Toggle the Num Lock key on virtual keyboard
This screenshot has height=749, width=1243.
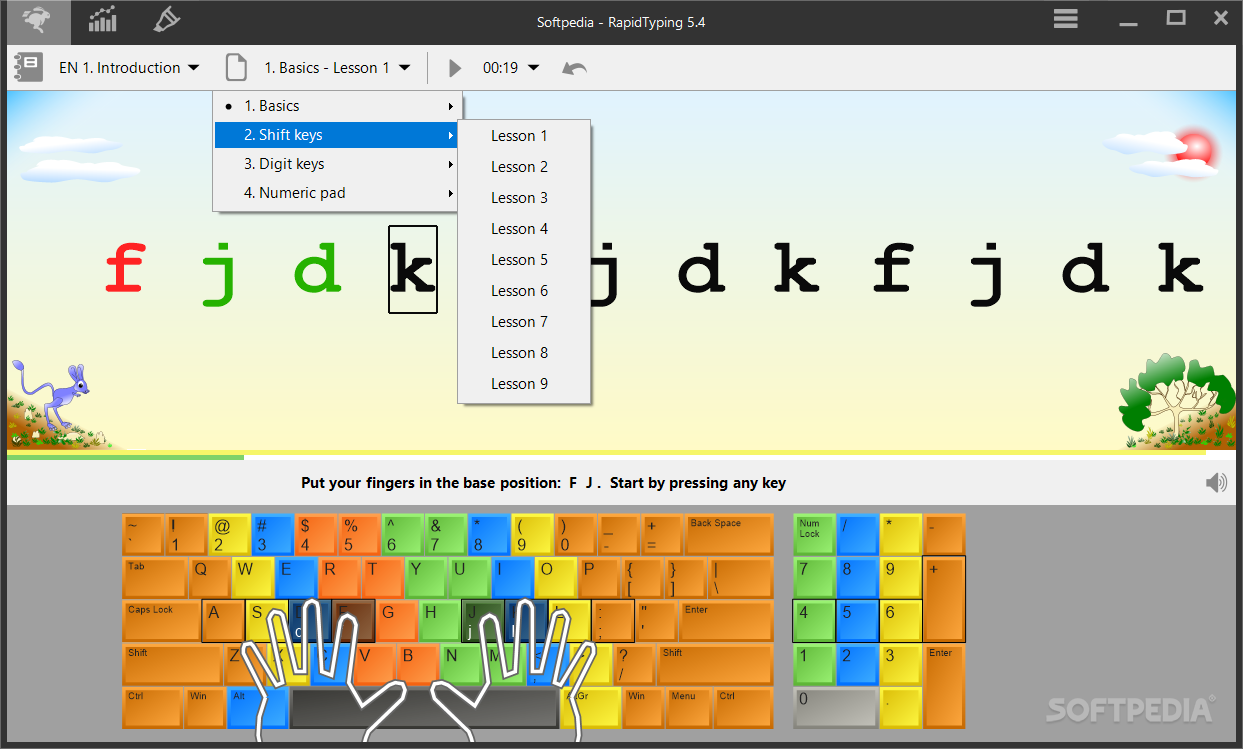pos(813,534)
